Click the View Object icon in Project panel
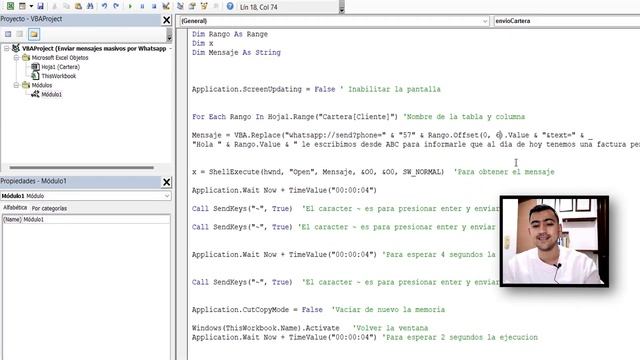 click(20, 34)
